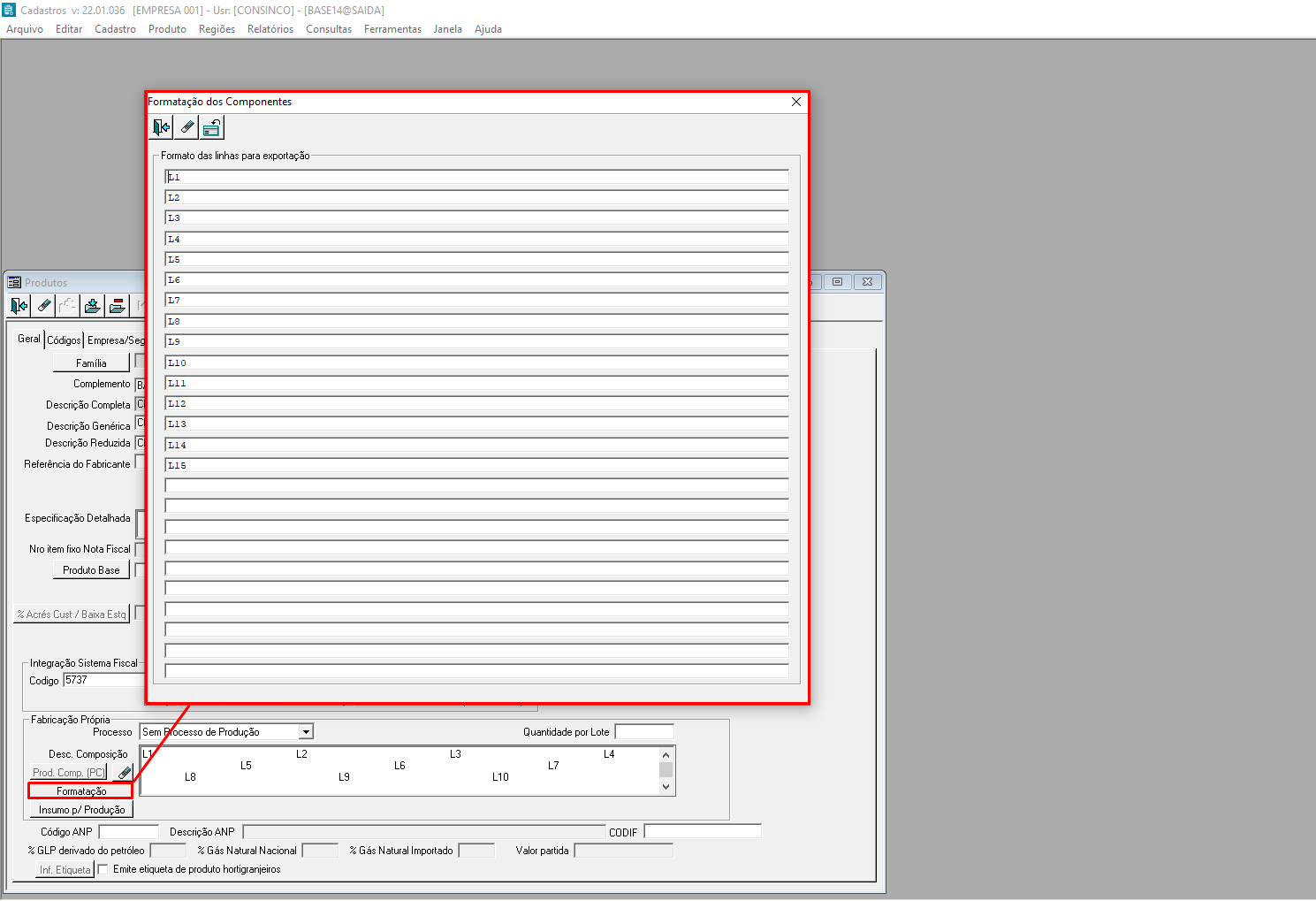
Task: Click the L1 export line field
Action: pyautogui.click(x=476, y=177)
